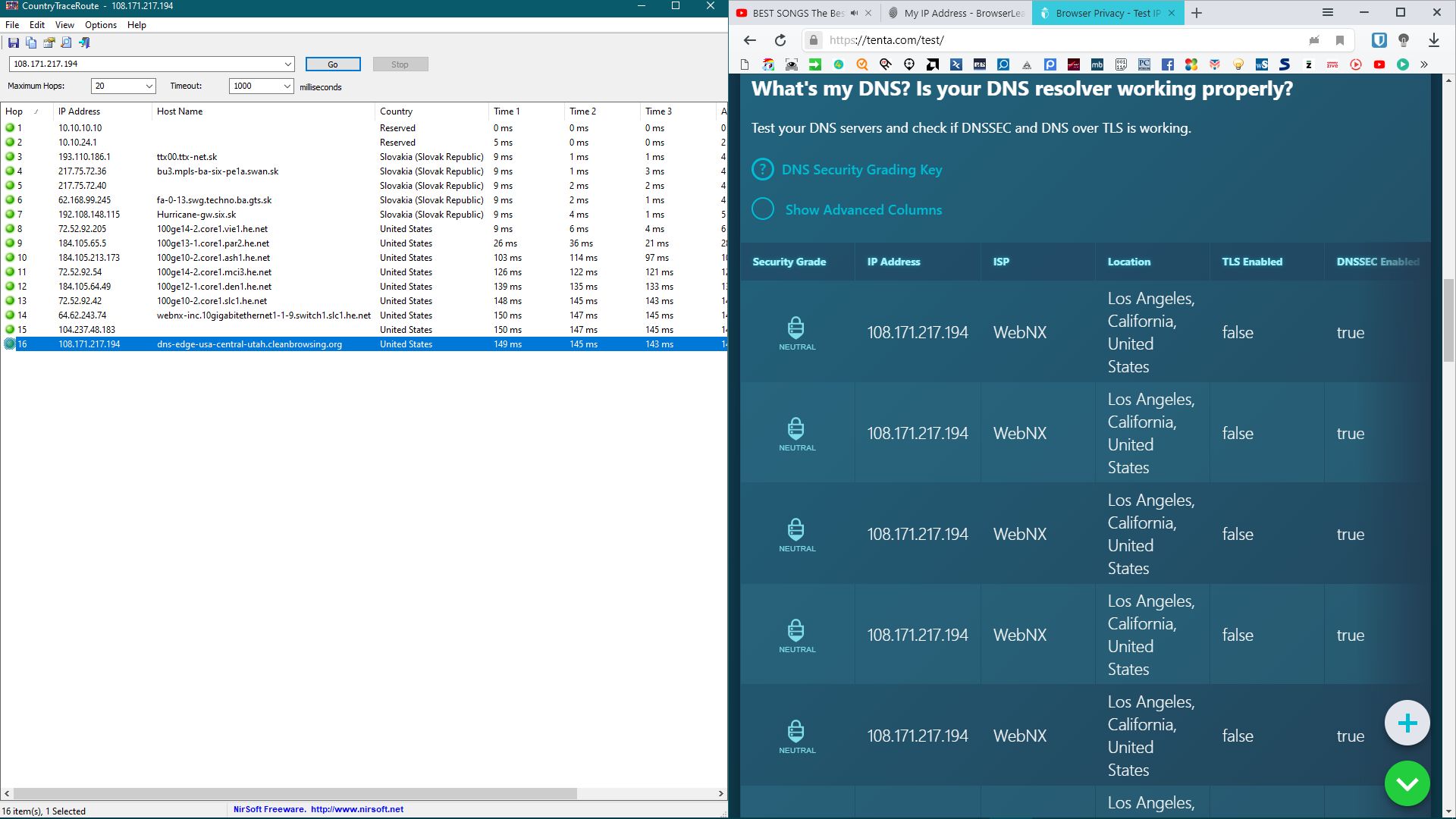This screenshot has width=1456, height=819.
Task: Open the 'mb' bookmark icon
Action: pyautogui.click(x=1097, y=64)
